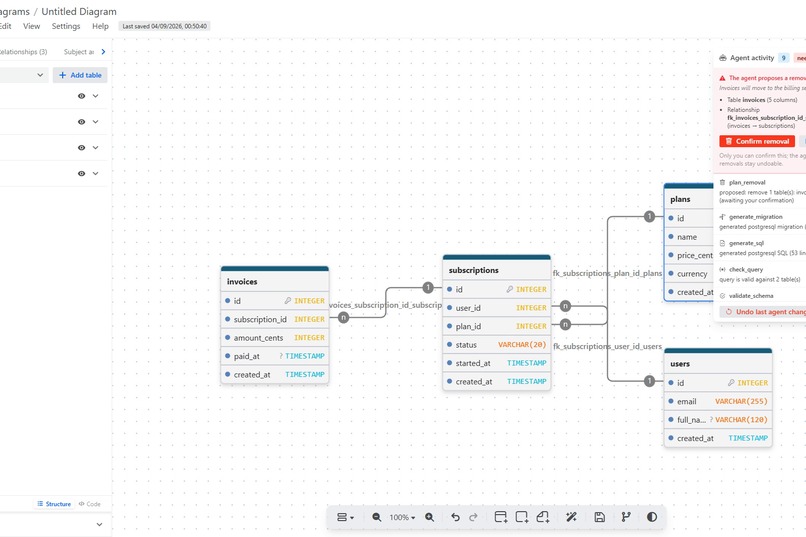Expand the bottommost sidebar table row chevron

pos(96,174)
